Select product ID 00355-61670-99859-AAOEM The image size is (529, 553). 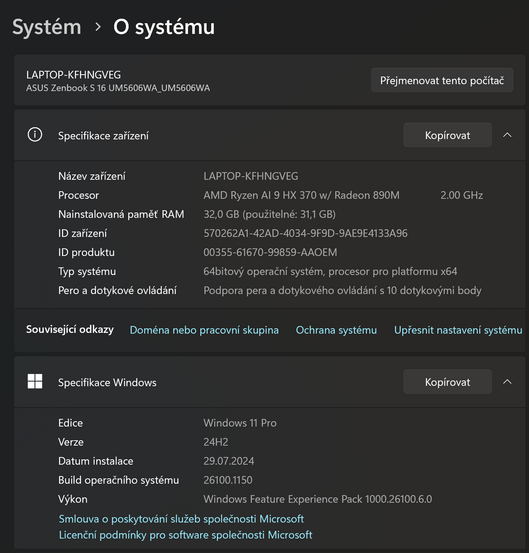click(x=270, y=253)
